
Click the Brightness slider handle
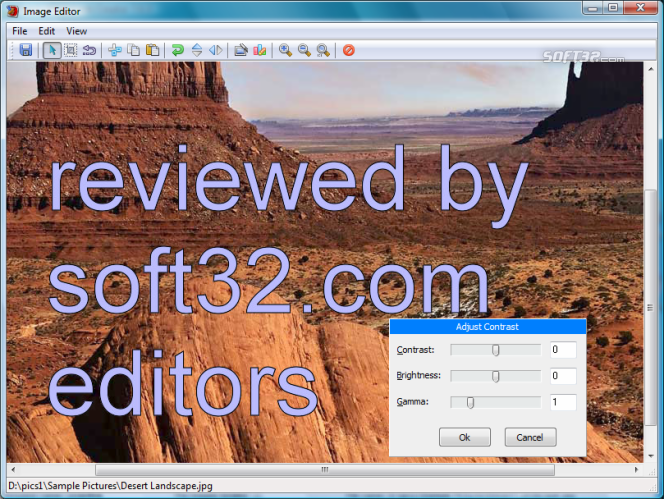pos(495,376)
